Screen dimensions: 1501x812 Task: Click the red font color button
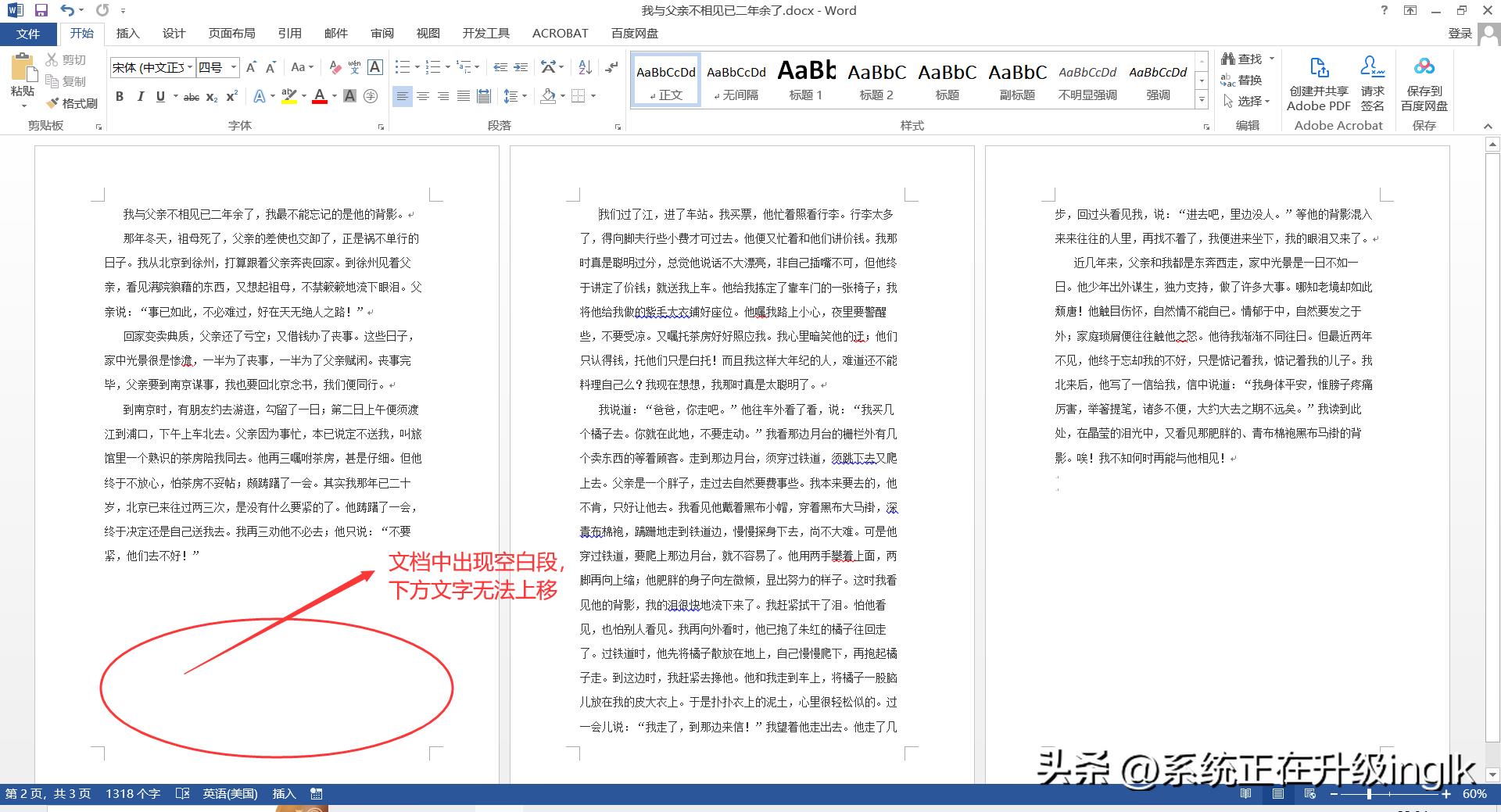point(319,97)
